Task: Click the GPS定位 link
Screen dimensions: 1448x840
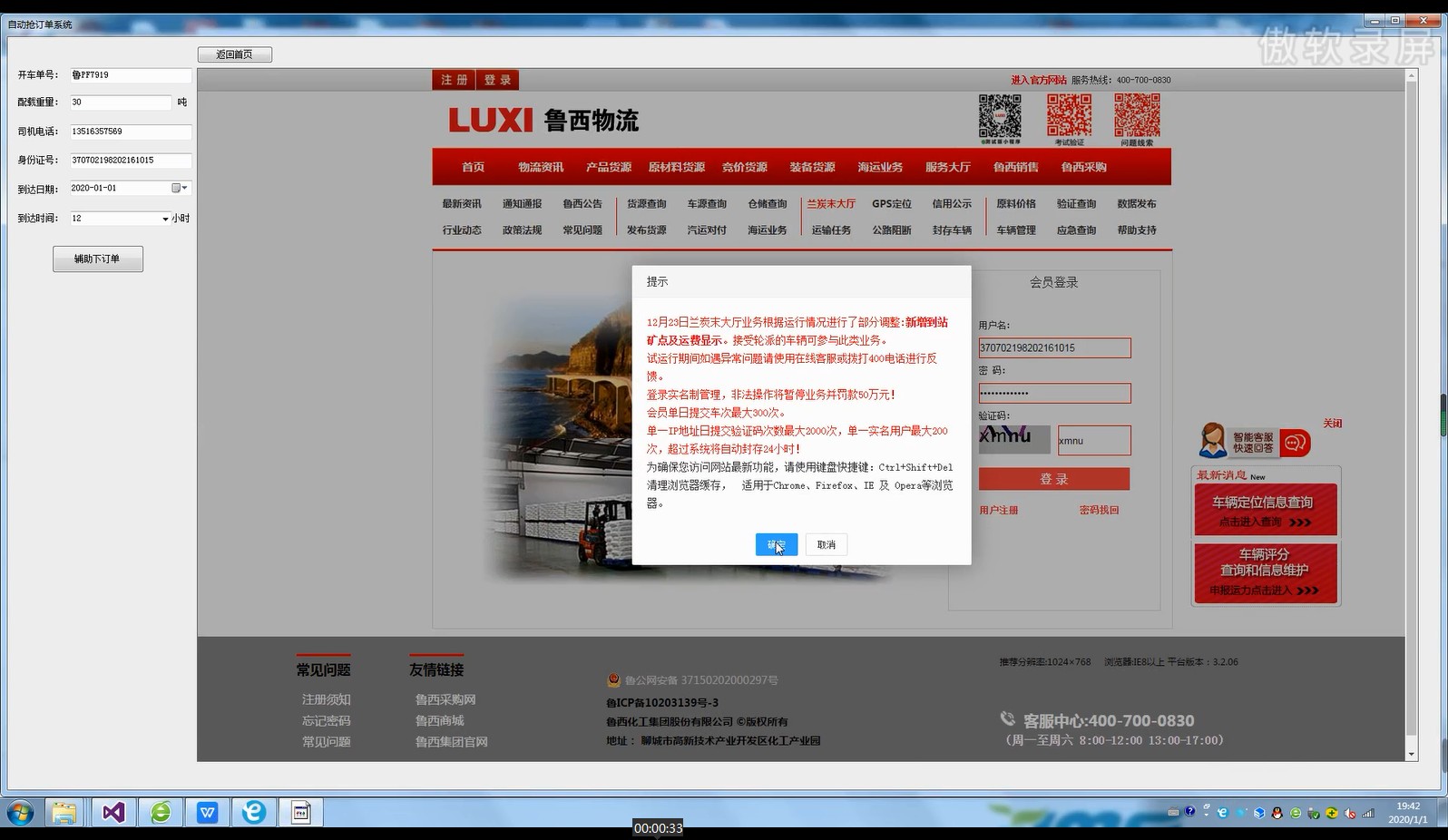Action: (x=892, y=204)
